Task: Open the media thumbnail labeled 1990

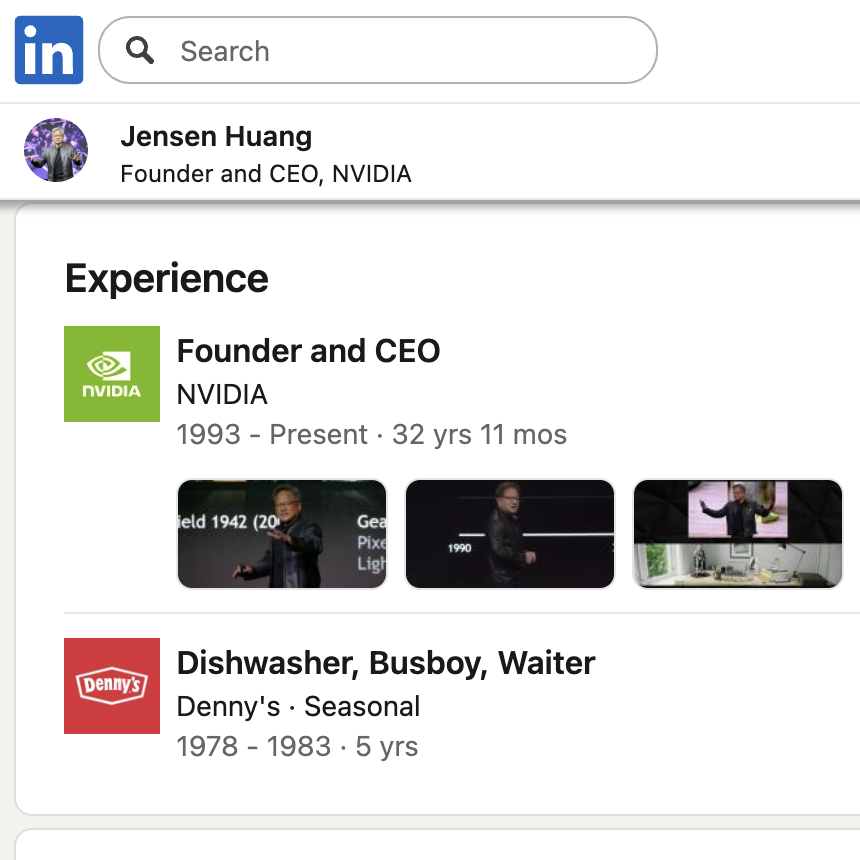Action: tap(510, 534)
